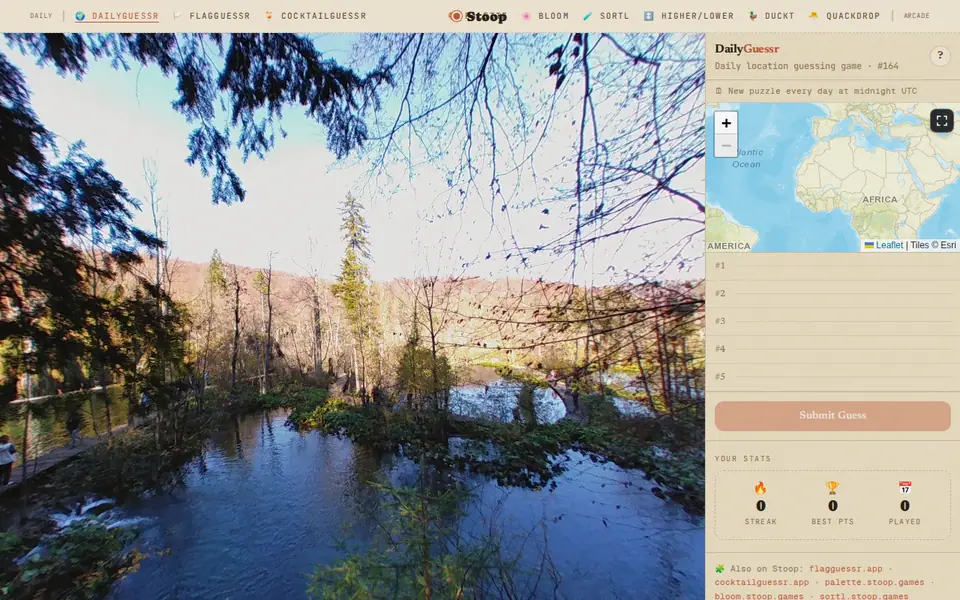Click the duck icon beside Duckt
This screenshot has height=600, width=960.
753,16
